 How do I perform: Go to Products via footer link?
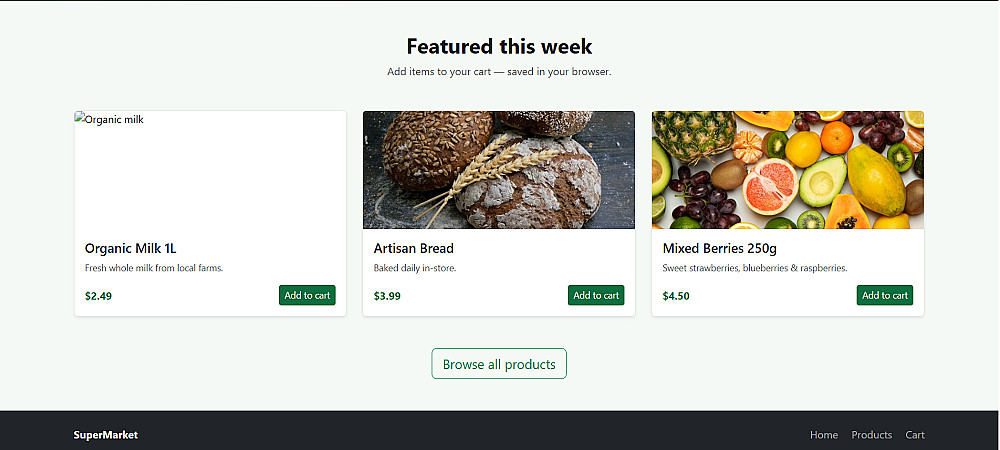pyautogui.click(x=871, y=435)
